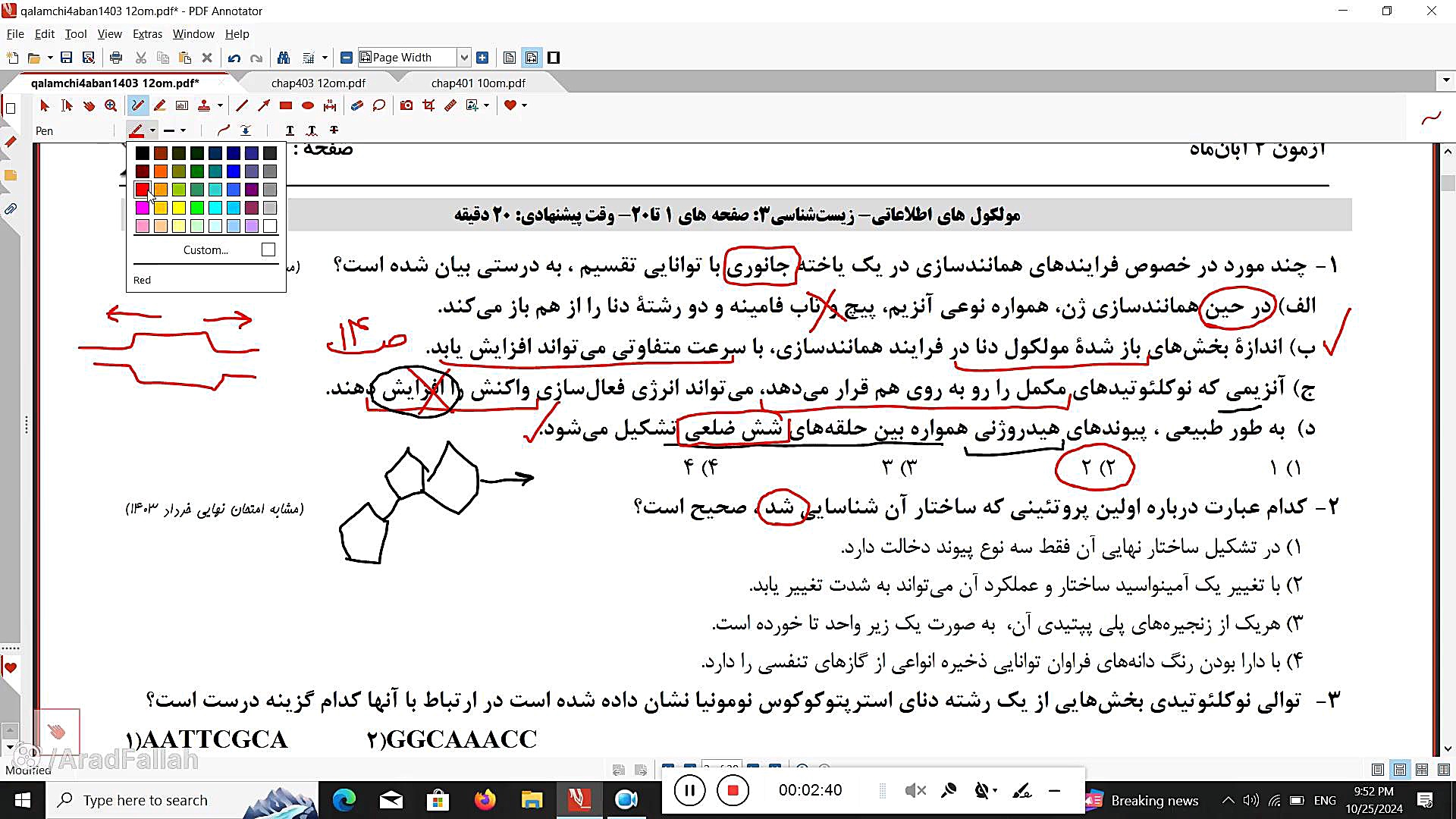This screenshot has height=819, width=1456.
Task: Activate the Lasso selection tool
Action: [379, 105]
